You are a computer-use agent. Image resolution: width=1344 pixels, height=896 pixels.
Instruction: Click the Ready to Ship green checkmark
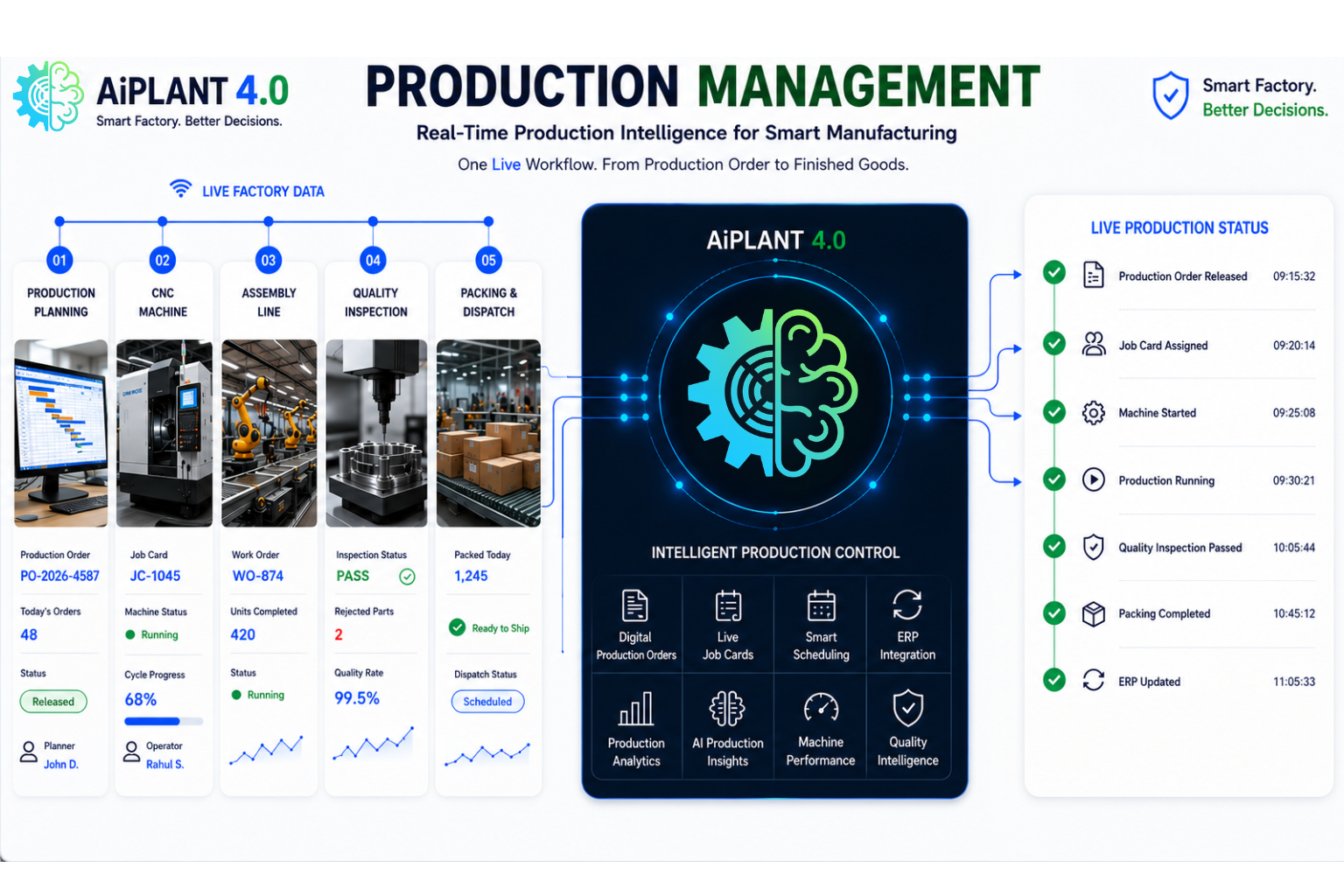click(457, 627)
